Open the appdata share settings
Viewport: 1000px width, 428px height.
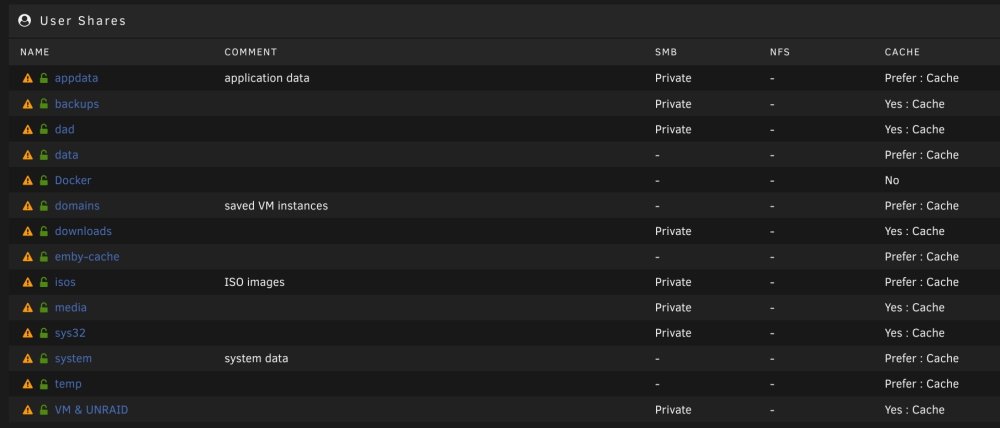coord(77,78)
